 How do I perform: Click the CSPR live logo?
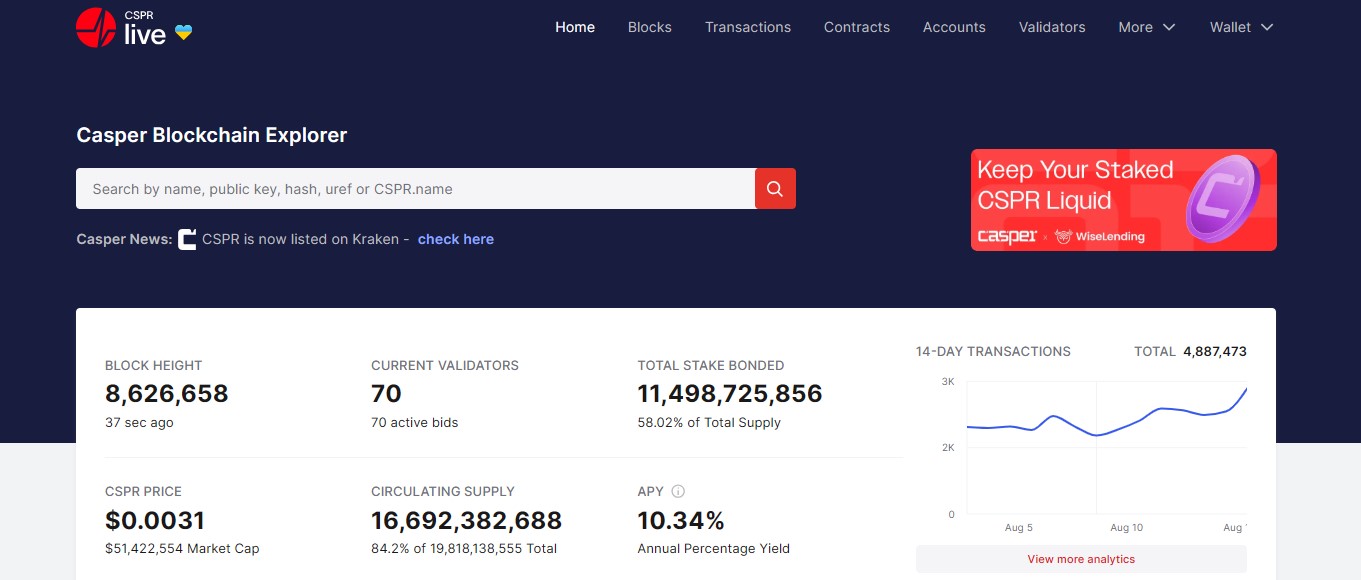click(x=121, y=28)
